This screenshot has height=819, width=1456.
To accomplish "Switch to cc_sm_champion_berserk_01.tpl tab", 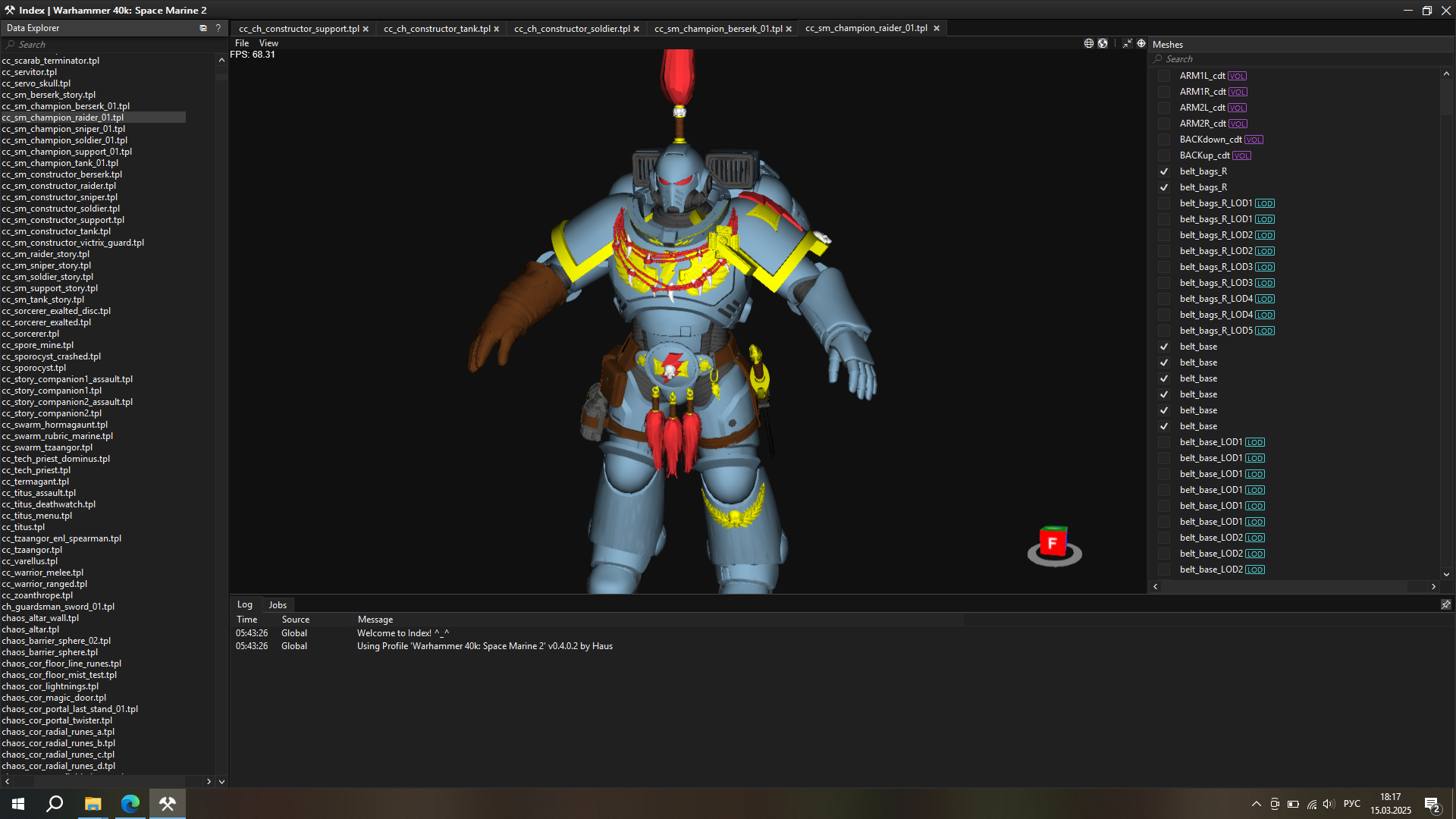I will [718, 29].
